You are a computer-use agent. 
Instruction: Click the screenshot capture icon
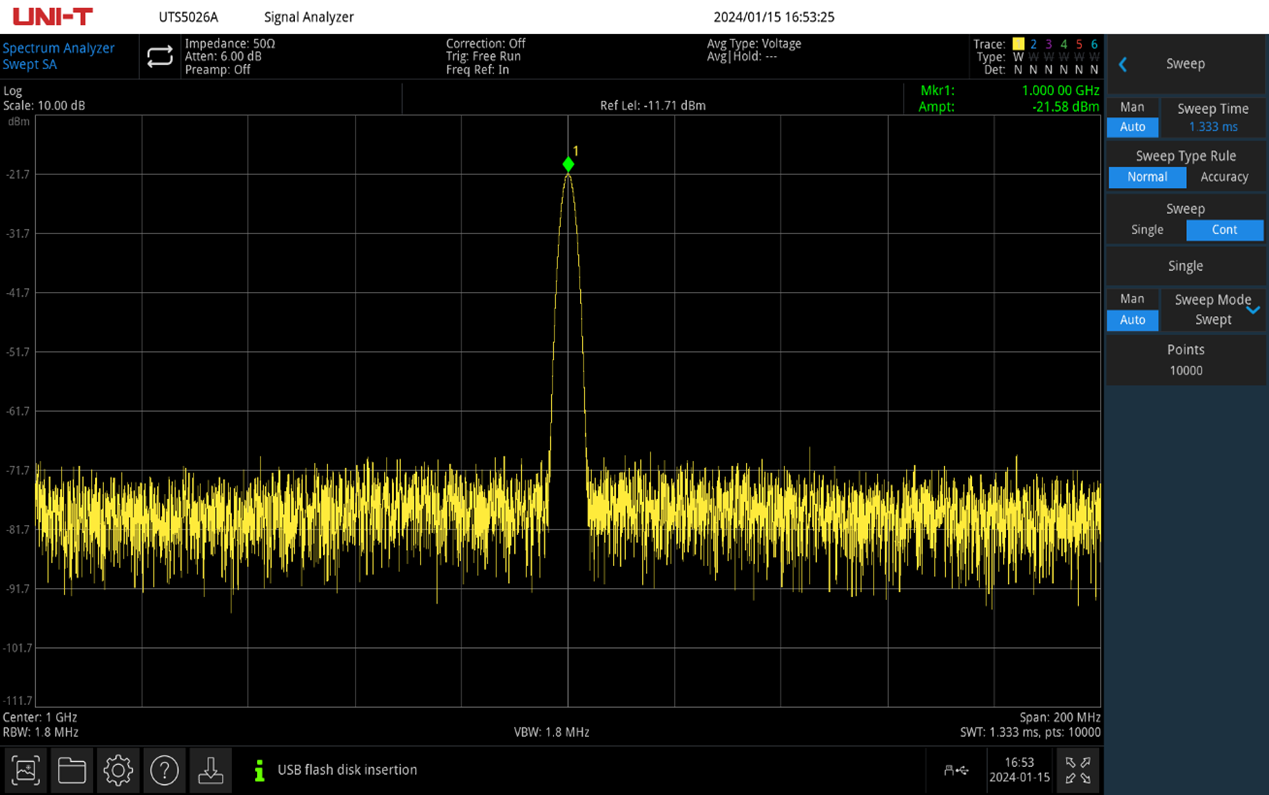pyautogui.click(x=26, y=770)
